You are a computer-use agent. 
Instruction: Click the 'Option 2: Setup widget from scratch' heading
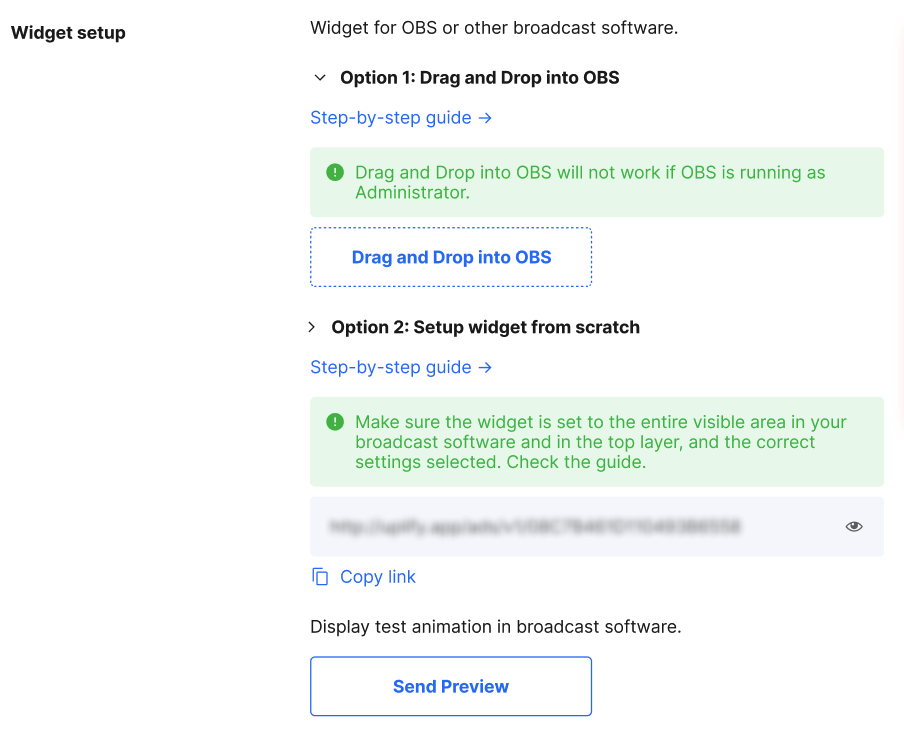(x=485, y=327)
